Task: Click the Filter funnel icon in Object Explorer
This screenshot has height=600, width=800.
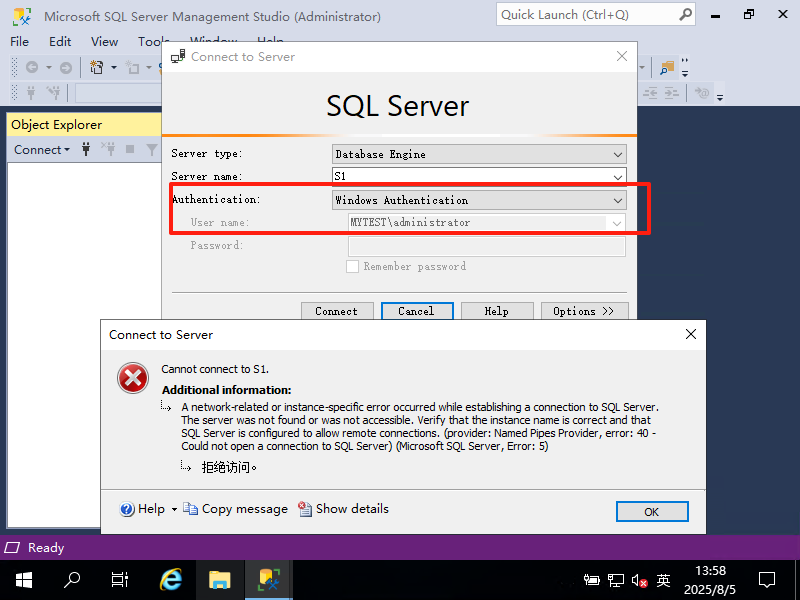Action: pos(152,149)
